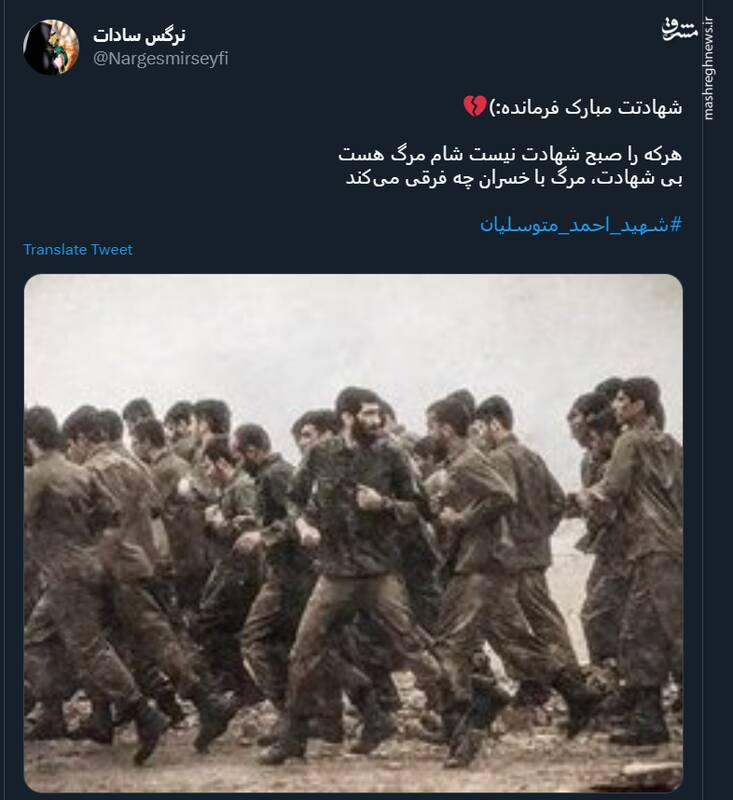Open the hashtag #شهید_احمد_متوسلیان
Screen dimensions: 733x800
coord(581,224)
